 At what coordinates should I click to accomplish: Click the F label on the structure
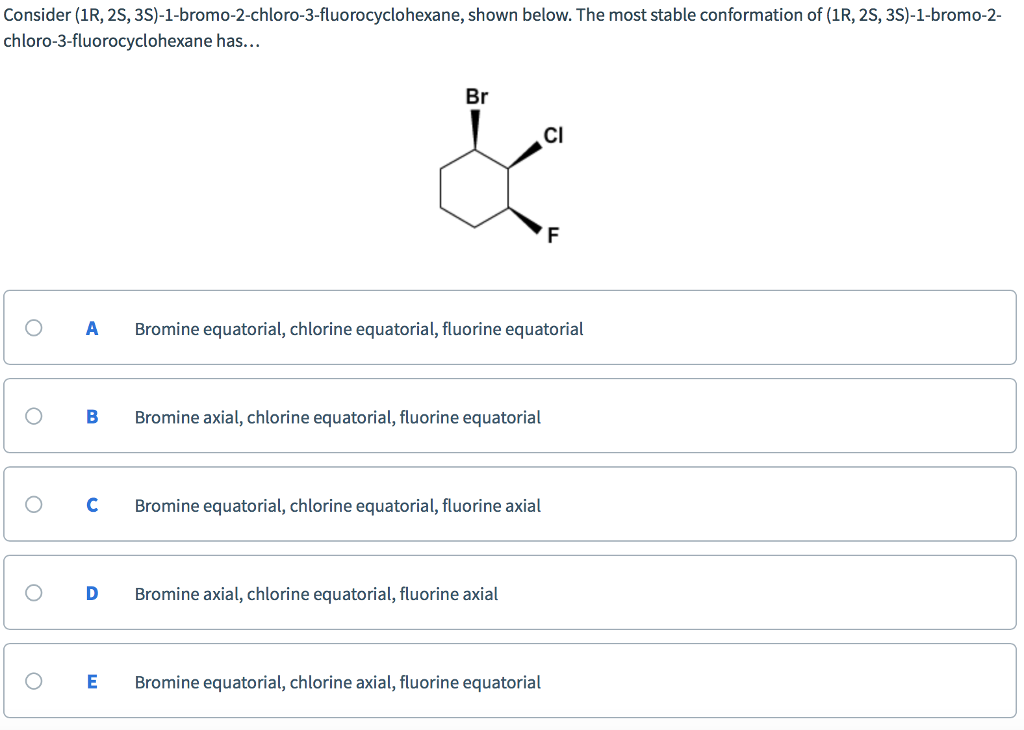pos(551,235)
